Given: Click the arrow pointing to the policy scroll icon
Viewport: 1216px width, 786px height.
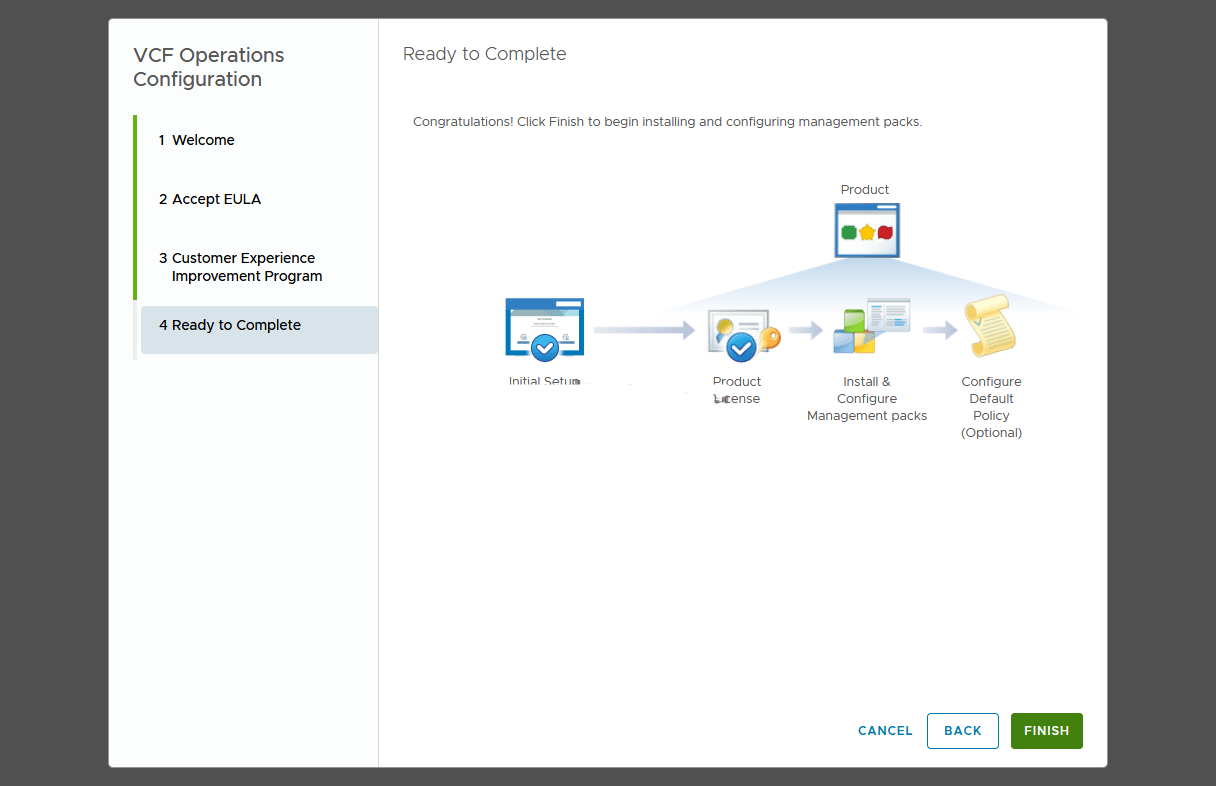Looking at the screenshot, I should click(940, 330).
